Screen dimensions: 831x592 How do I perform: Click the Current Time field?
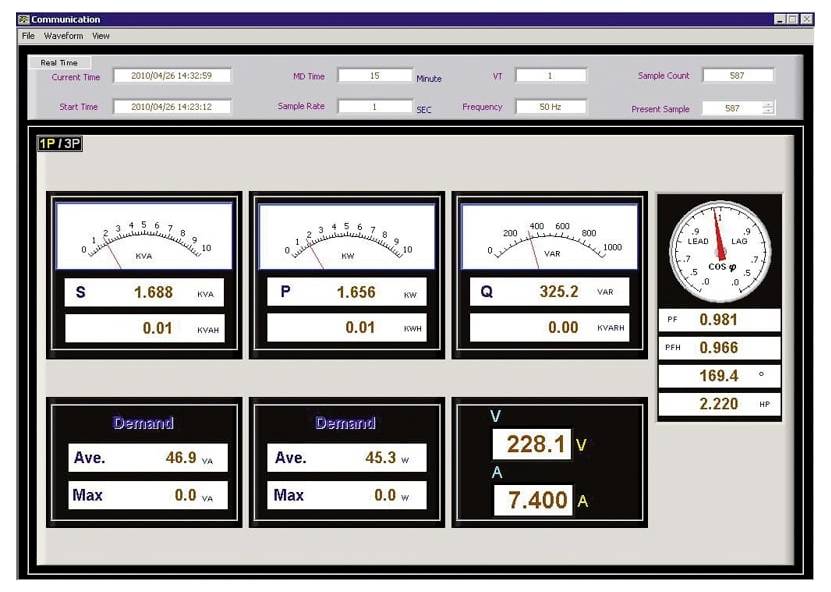point(172,76)
